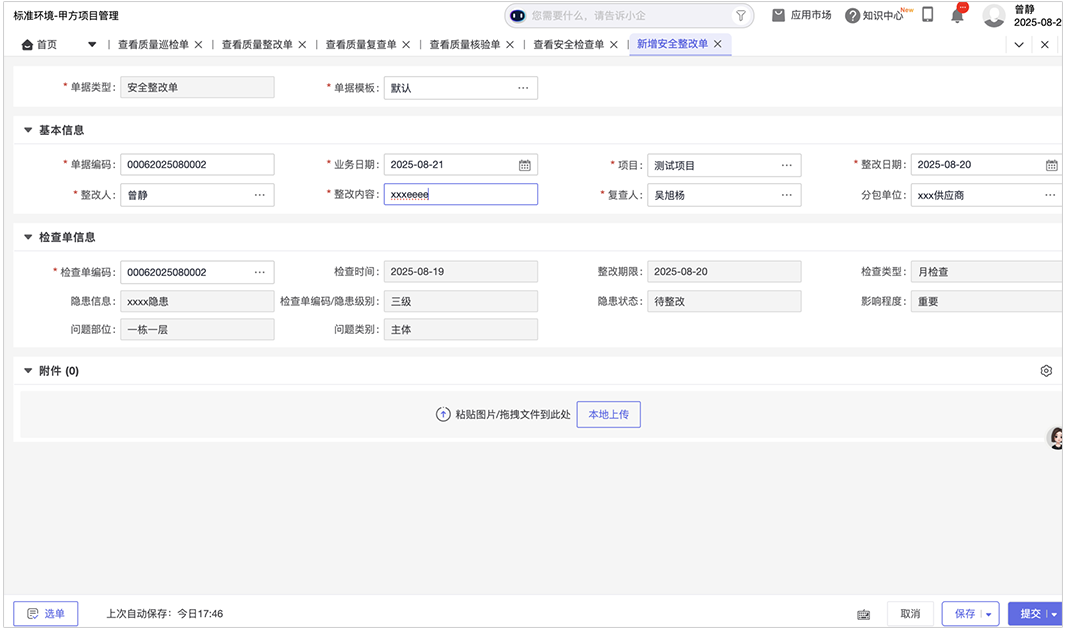This screenshot has height=630, width=1066.
Task: Open lookup for 单据模板 field
Action: click(x=523, y=88)
